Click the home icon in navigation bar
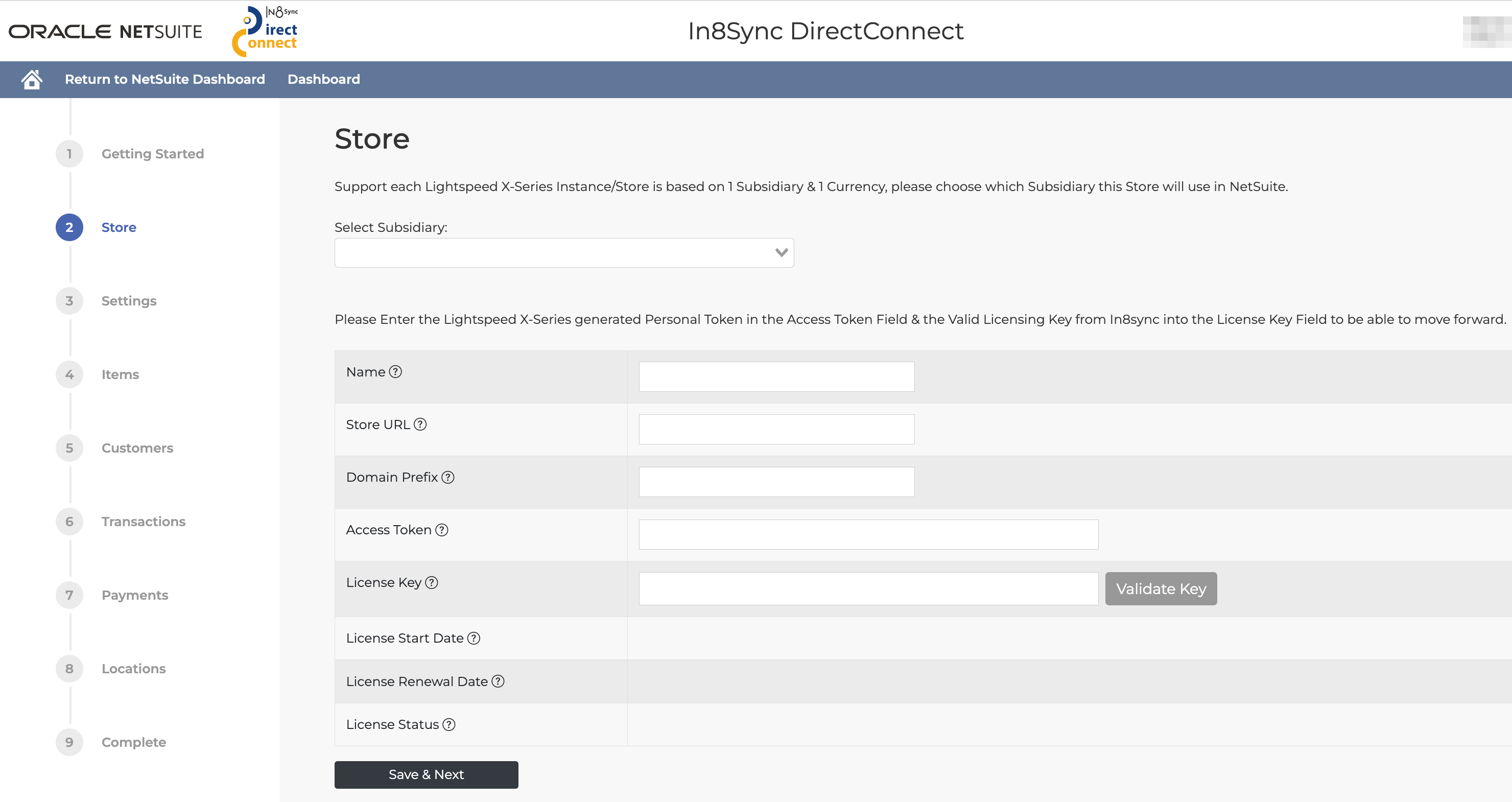The width and height of the screenshot is (1512, 802). pos(32,79)
